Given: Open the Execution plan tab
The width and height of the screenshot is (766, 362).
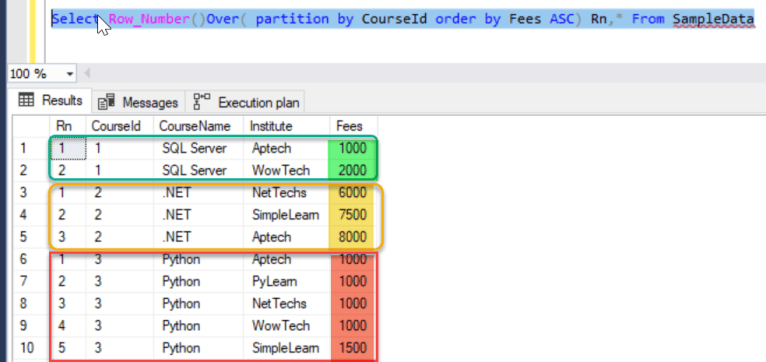Looking at the screenshot, I should pyautogui.click(x=246, y=103).
